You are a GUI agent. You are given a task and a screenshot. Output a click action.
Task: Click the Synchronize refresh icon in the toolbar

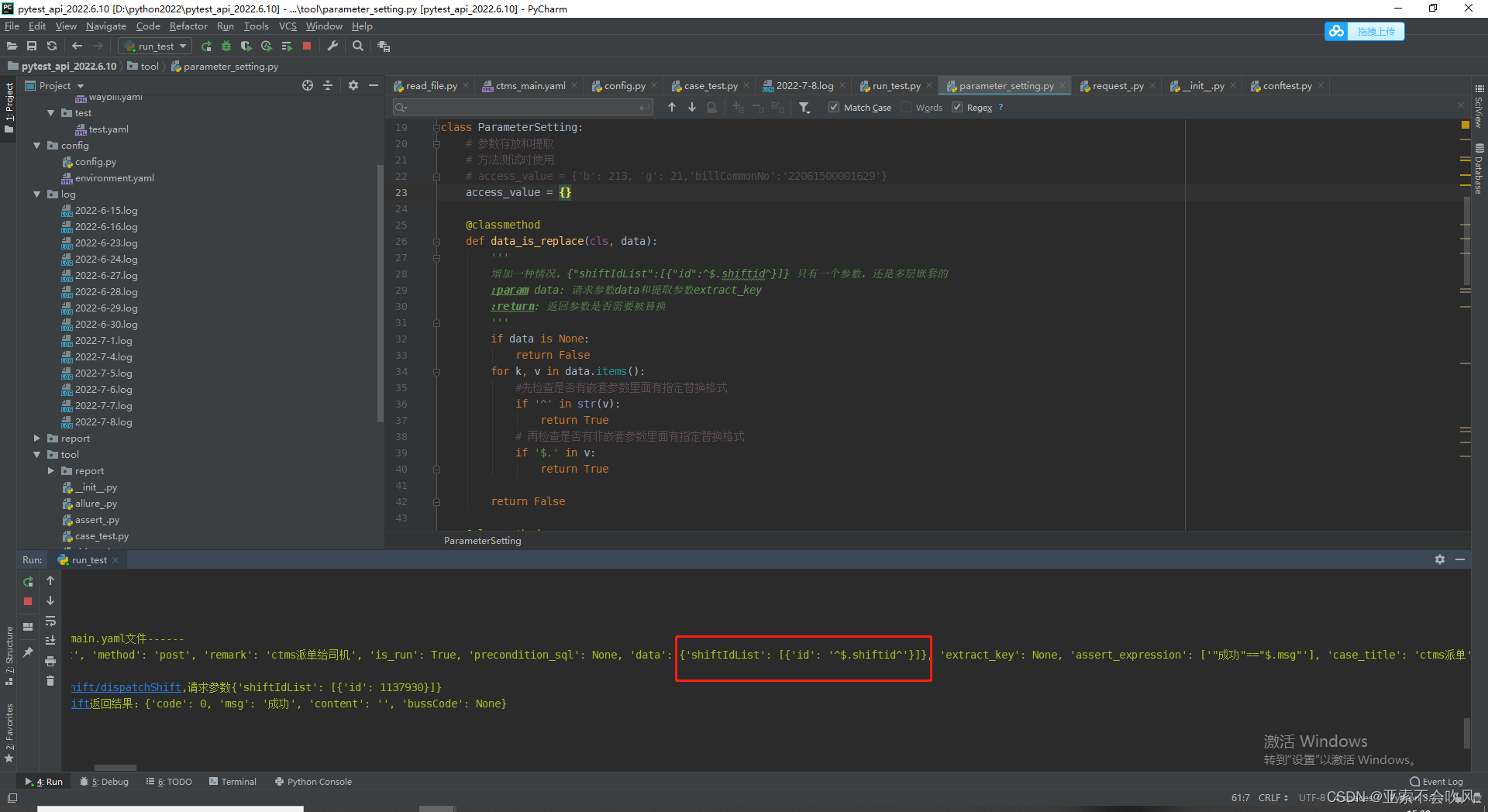(x=52, y=46)
